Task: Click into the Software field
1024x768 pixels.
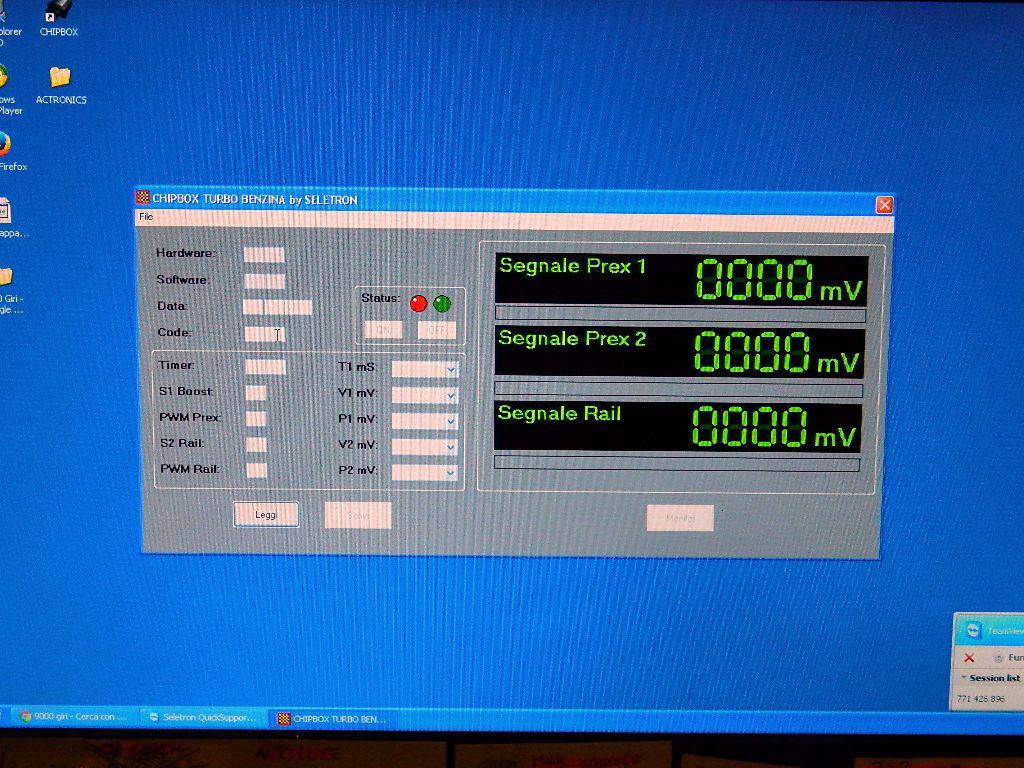Action: (264, 281)
